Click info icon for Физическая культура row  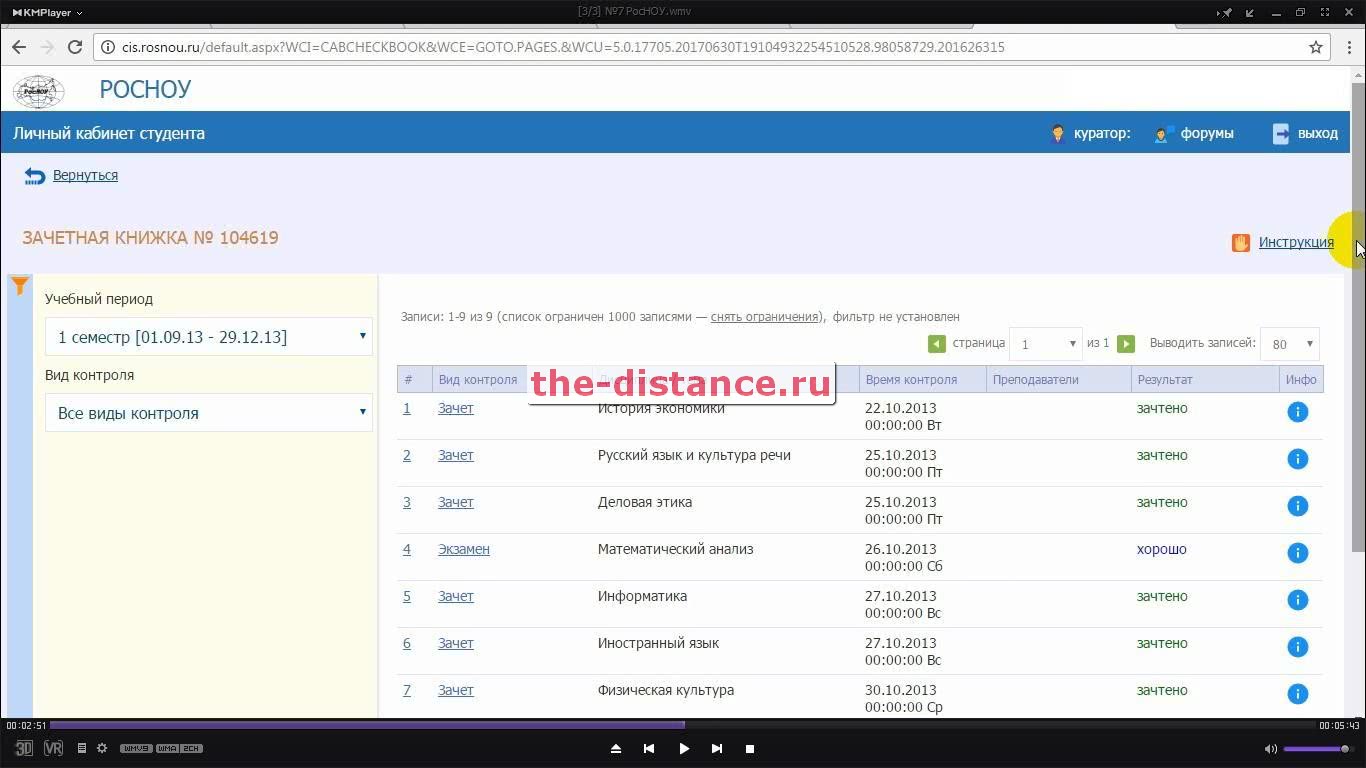click(x=1298, y=694)
